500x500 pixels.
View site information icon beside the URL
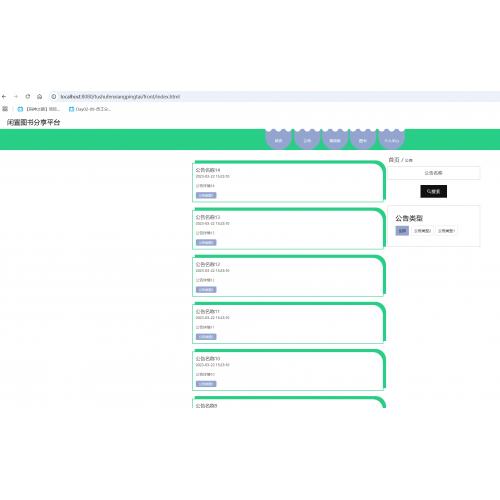tap(53, 97)
